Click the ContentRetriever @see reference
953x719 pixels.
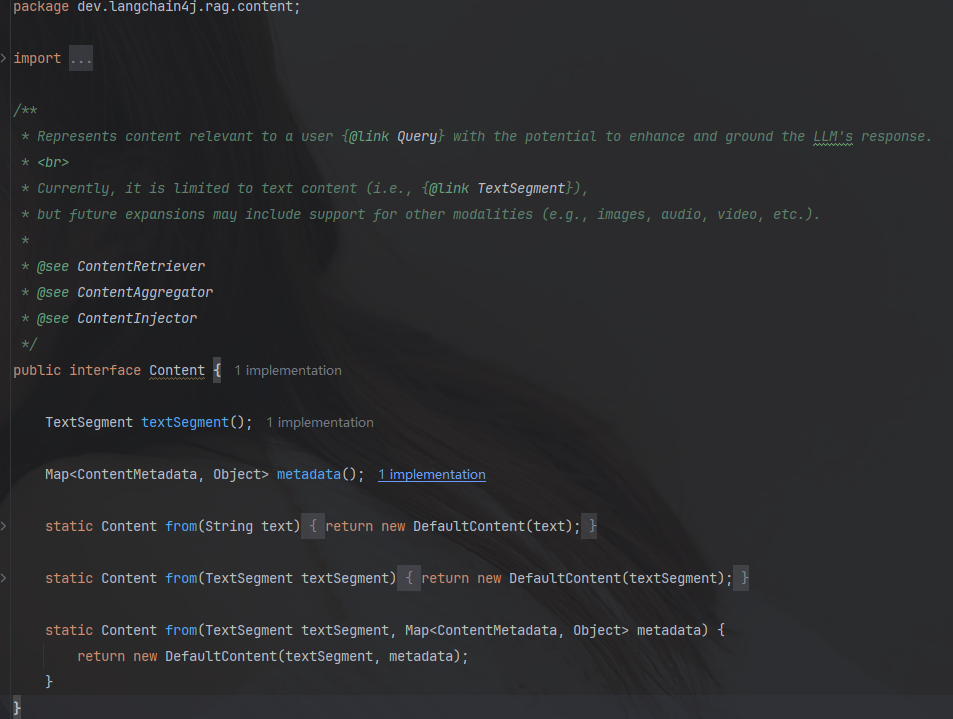click(141, 267)
